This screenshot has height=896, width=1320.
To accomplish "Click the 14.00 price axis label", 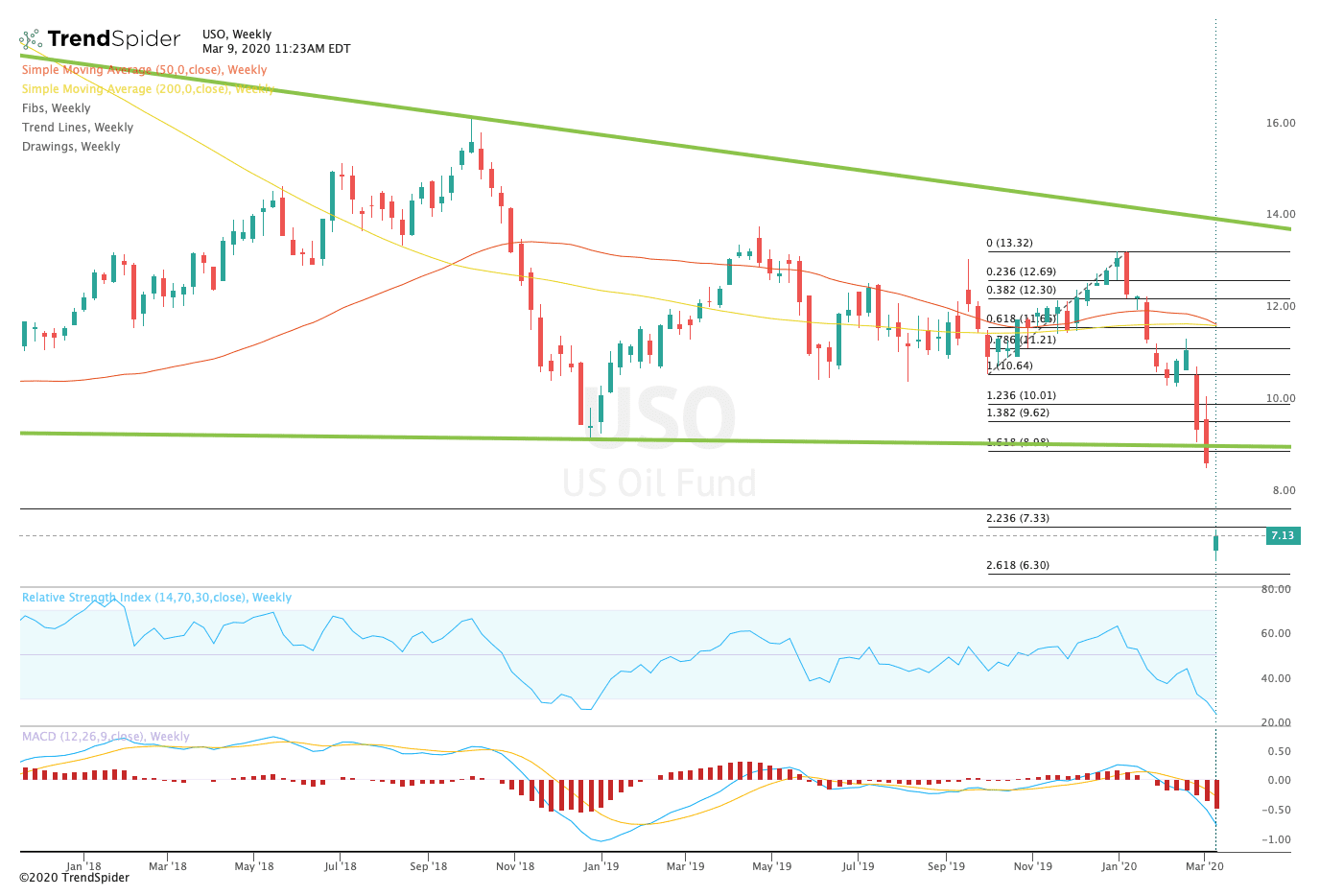I will pyautogui.click(x=1281, y=214).
